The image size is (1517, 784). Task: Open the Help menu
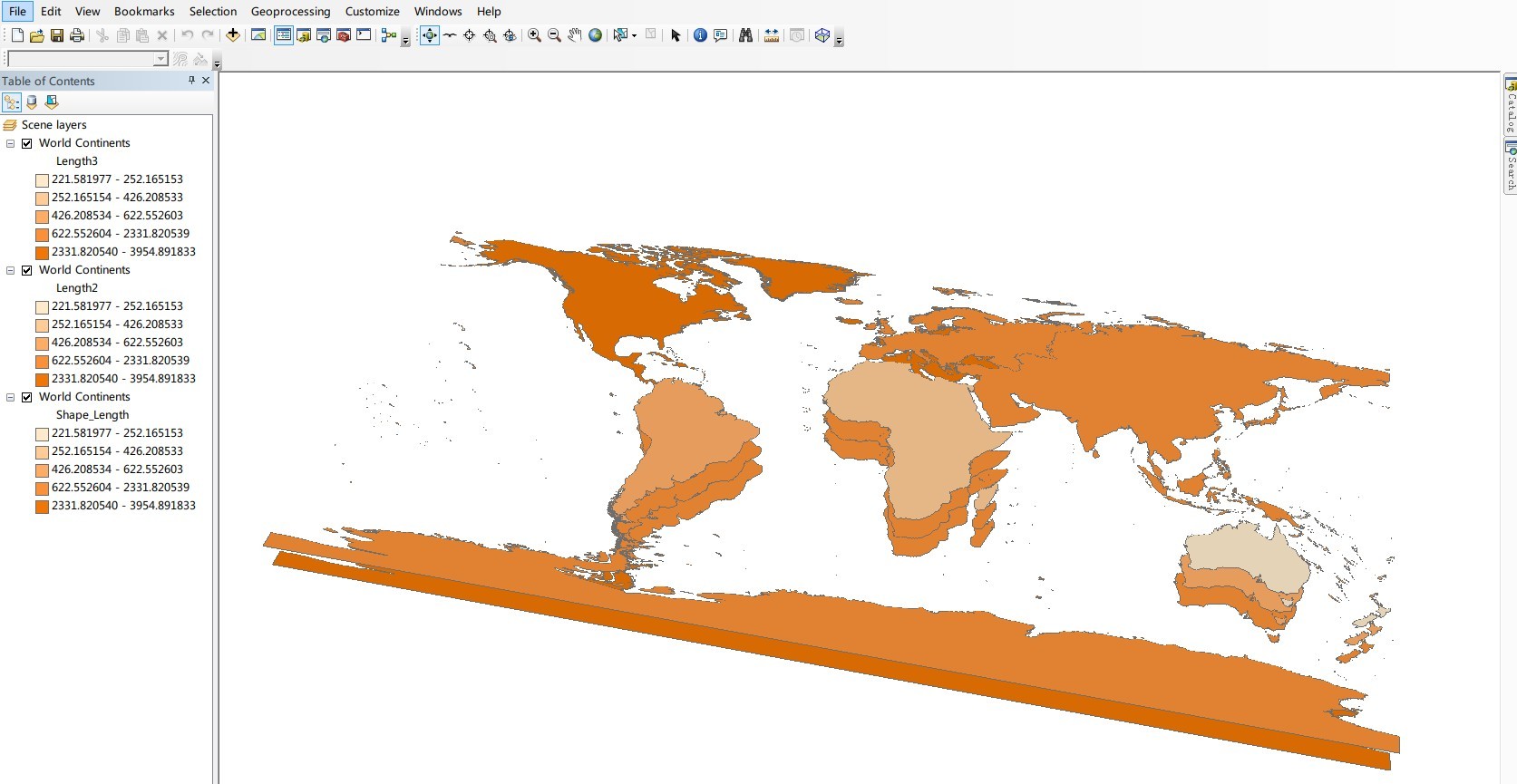click(489, 11)
